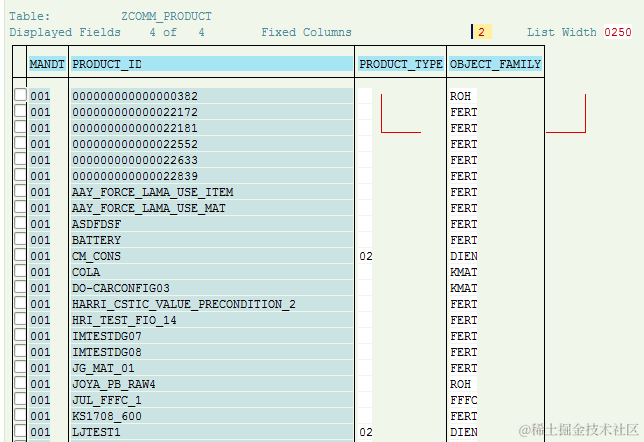644x442 pixels.
Task: Select the DO-CARCONFIG03 cell
Action: click(x=212, y=288)
